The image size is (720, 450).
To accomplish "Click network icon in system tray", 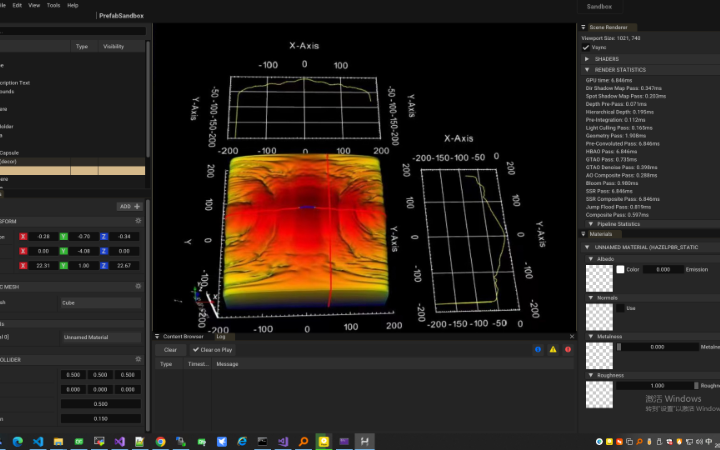I will 689,442.
